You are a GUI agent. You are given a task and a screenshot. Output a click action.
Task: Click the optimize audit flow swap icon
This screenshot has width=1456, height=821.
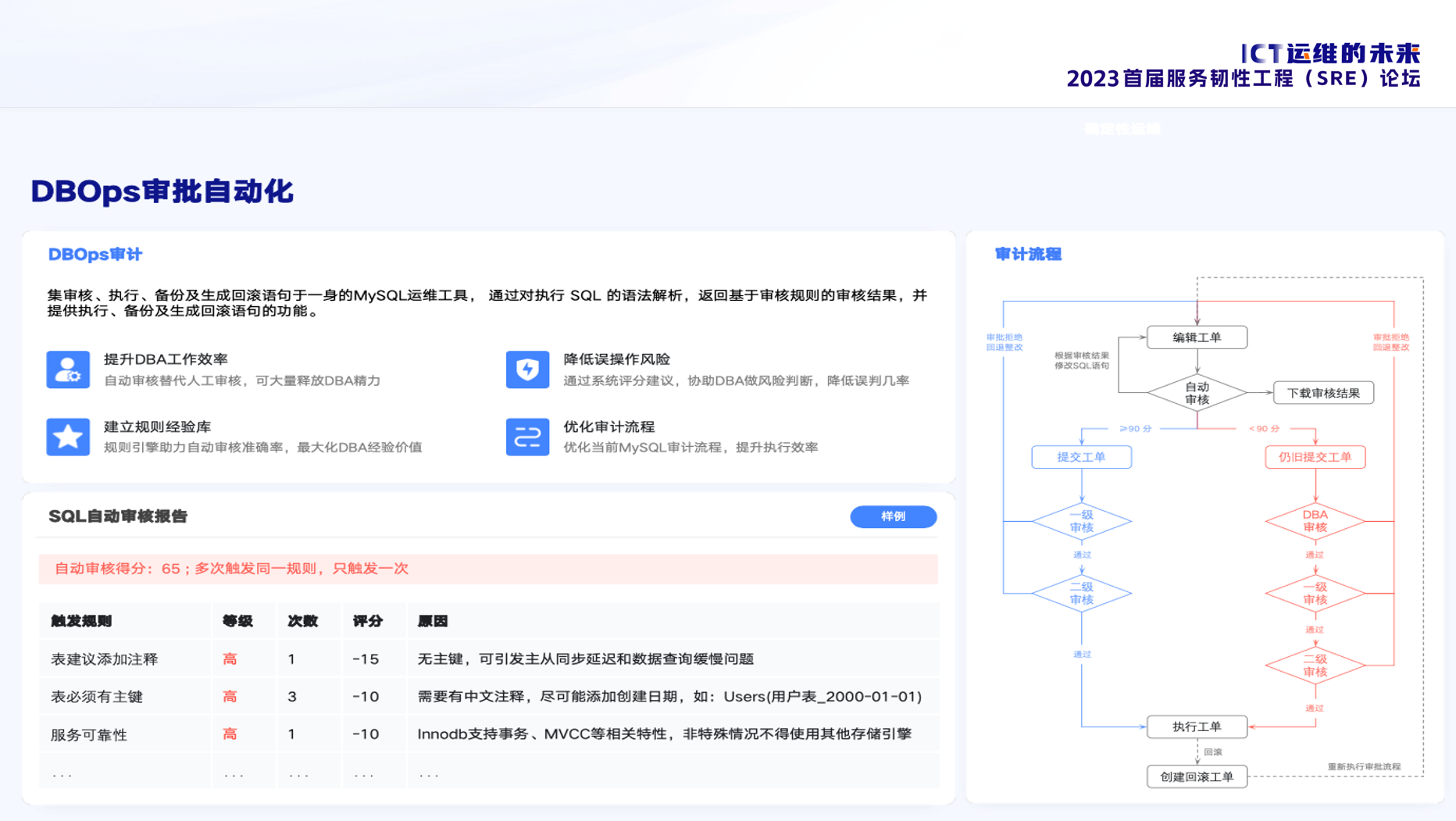(527, 437)
